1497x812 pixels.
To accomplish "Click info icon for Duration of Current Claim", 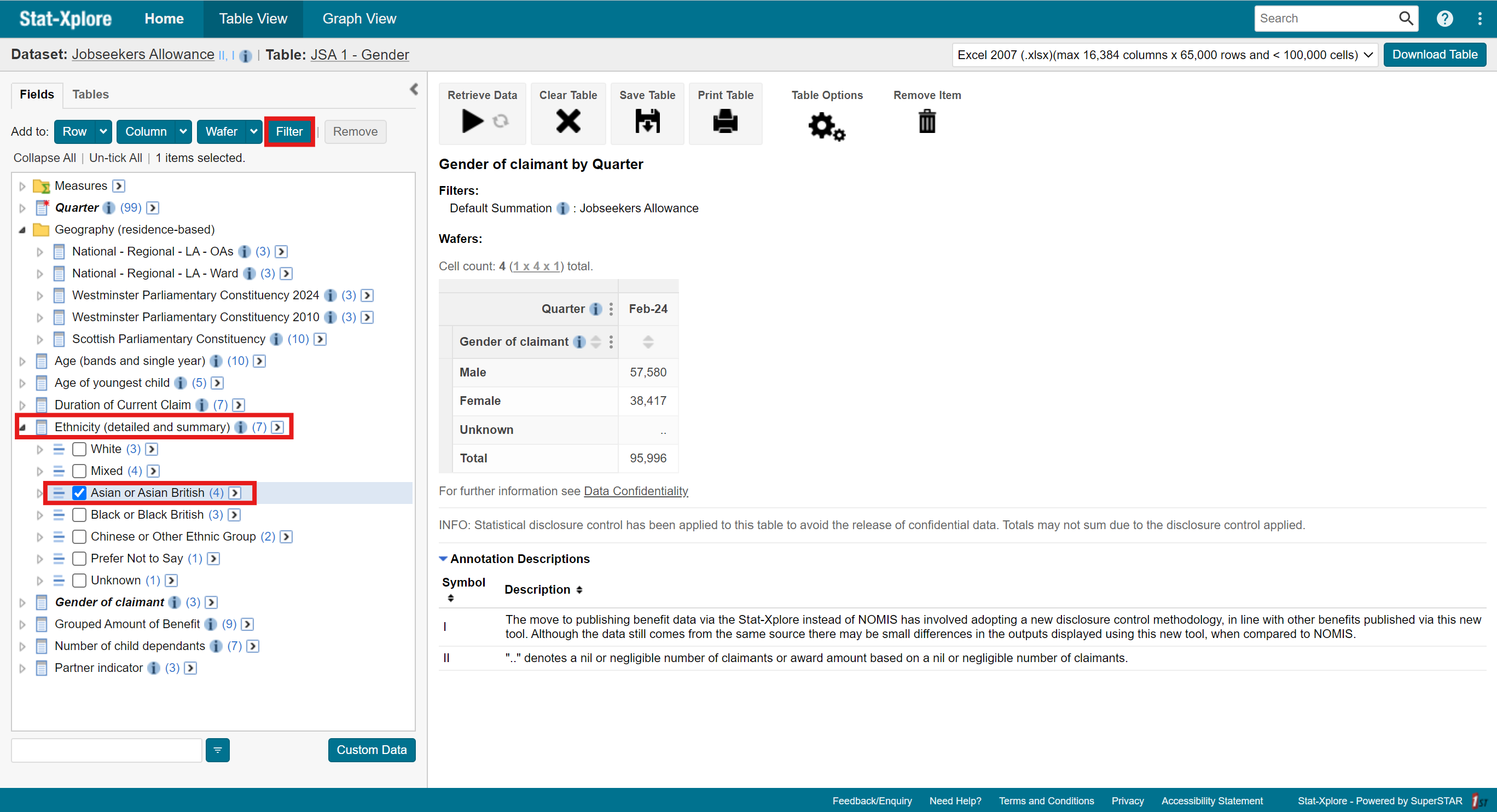I will [x=202, y=405].
